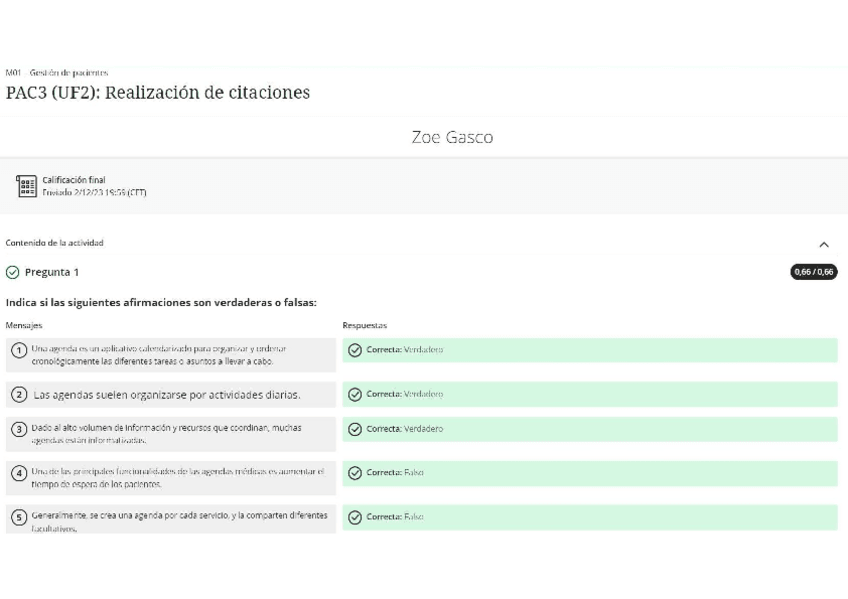This screenshot has width=848, height=599.
Task: Click the instruction 'Indica si las siguientes afirmaciones'
Action: tap(161, 303)
